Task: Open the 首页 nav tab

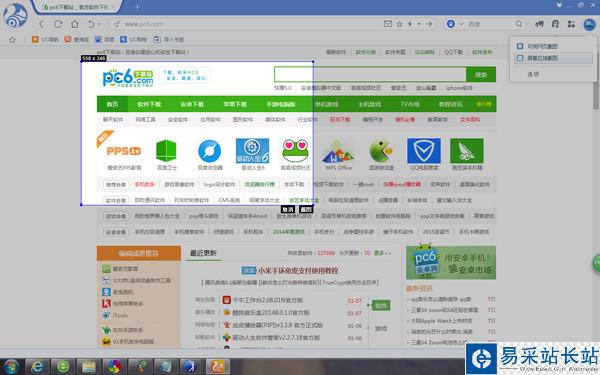Action: pos(112,104)
